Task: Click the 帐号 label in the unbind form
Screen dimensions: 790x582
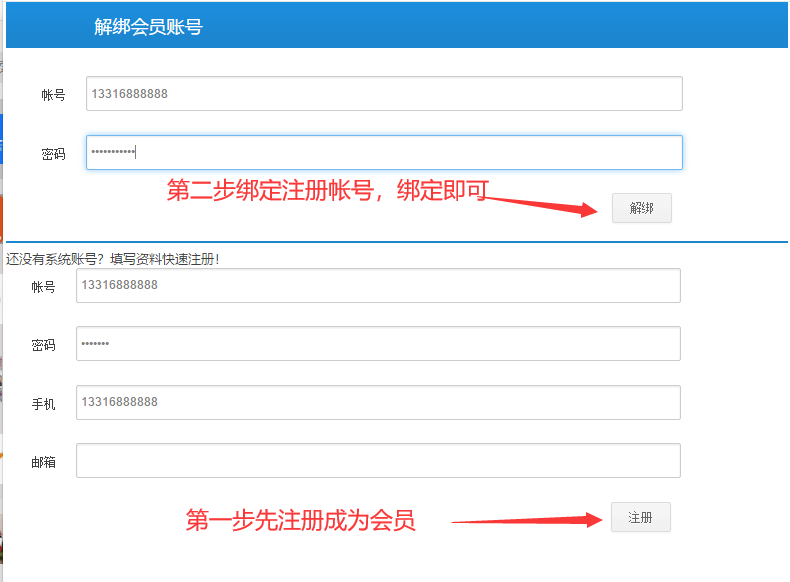Action: pos(53,95)
